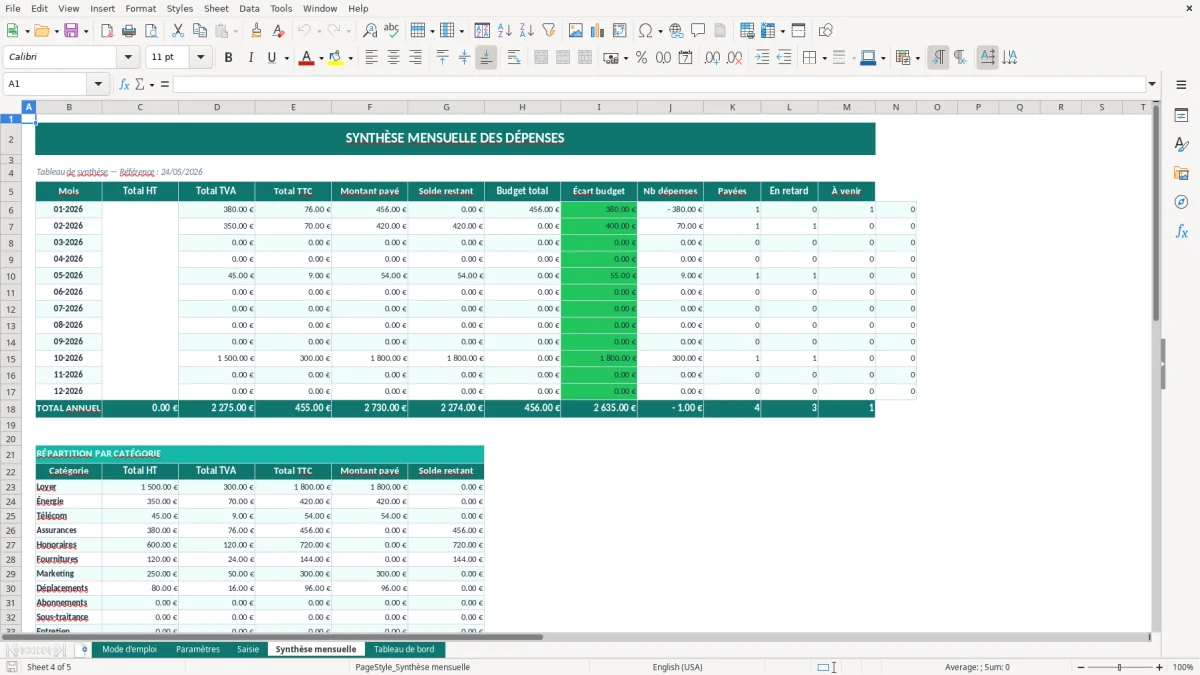Click the Sort Descending icon

(526, 31)
